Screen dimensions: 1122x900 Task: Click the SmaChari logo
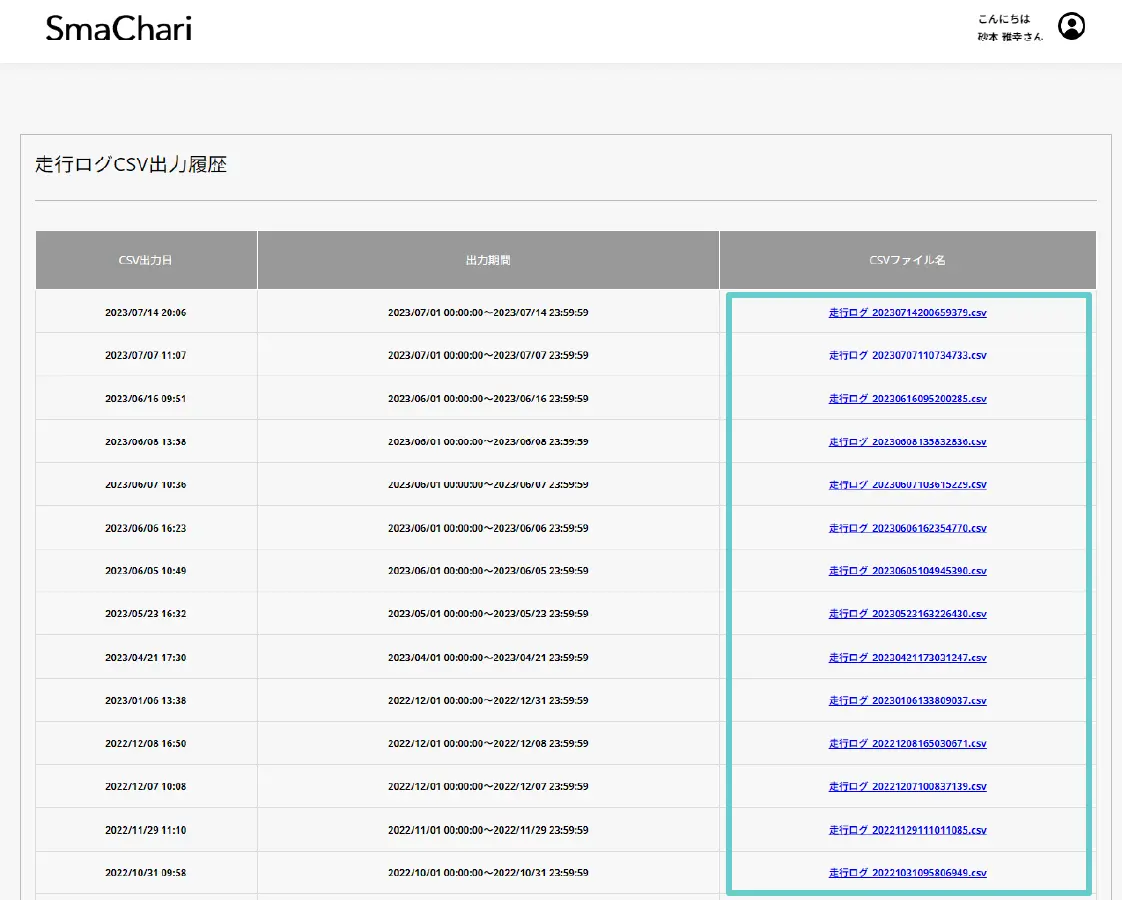tap(118, 29)
